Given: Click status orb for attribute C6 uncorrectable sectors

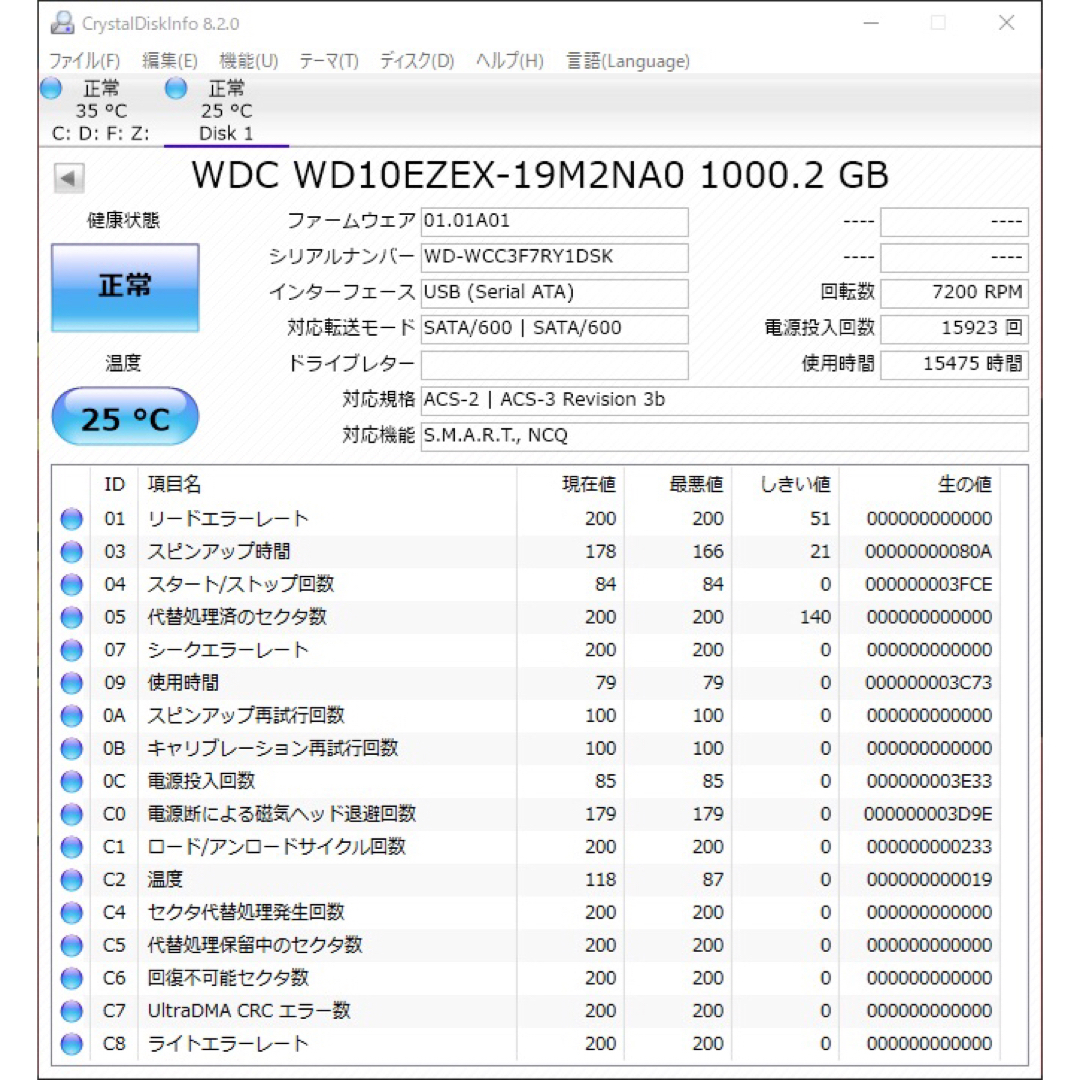Looking at the screenshot, I should [x=72, y=979].
